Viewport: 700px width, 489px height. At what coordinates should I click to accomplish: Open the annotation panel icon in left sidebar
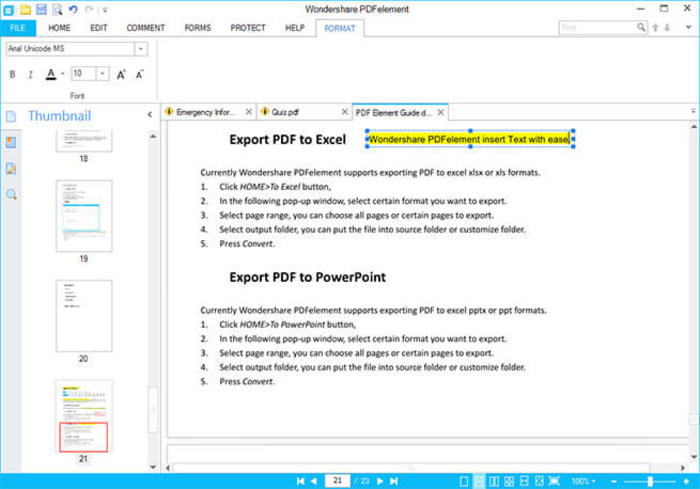[x=11, y=168]
